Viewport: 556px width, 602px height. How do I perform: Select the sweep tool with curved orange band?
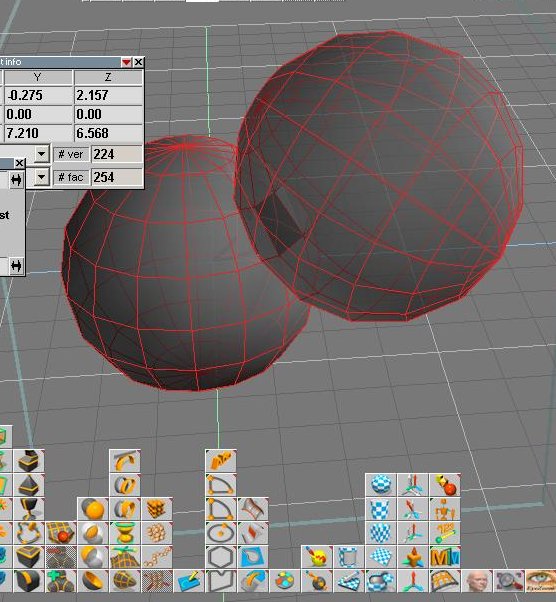(125, 461)
